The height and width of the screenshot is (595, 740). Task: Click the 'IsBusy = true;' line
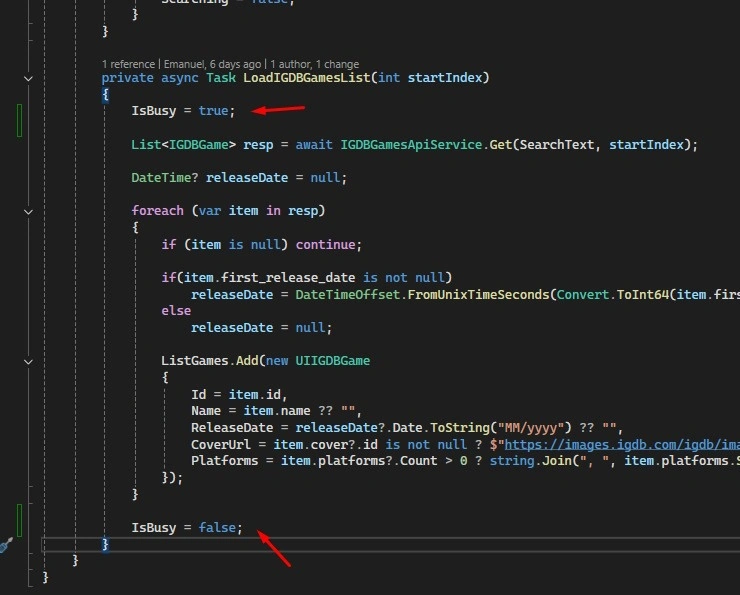click(183, 111)
